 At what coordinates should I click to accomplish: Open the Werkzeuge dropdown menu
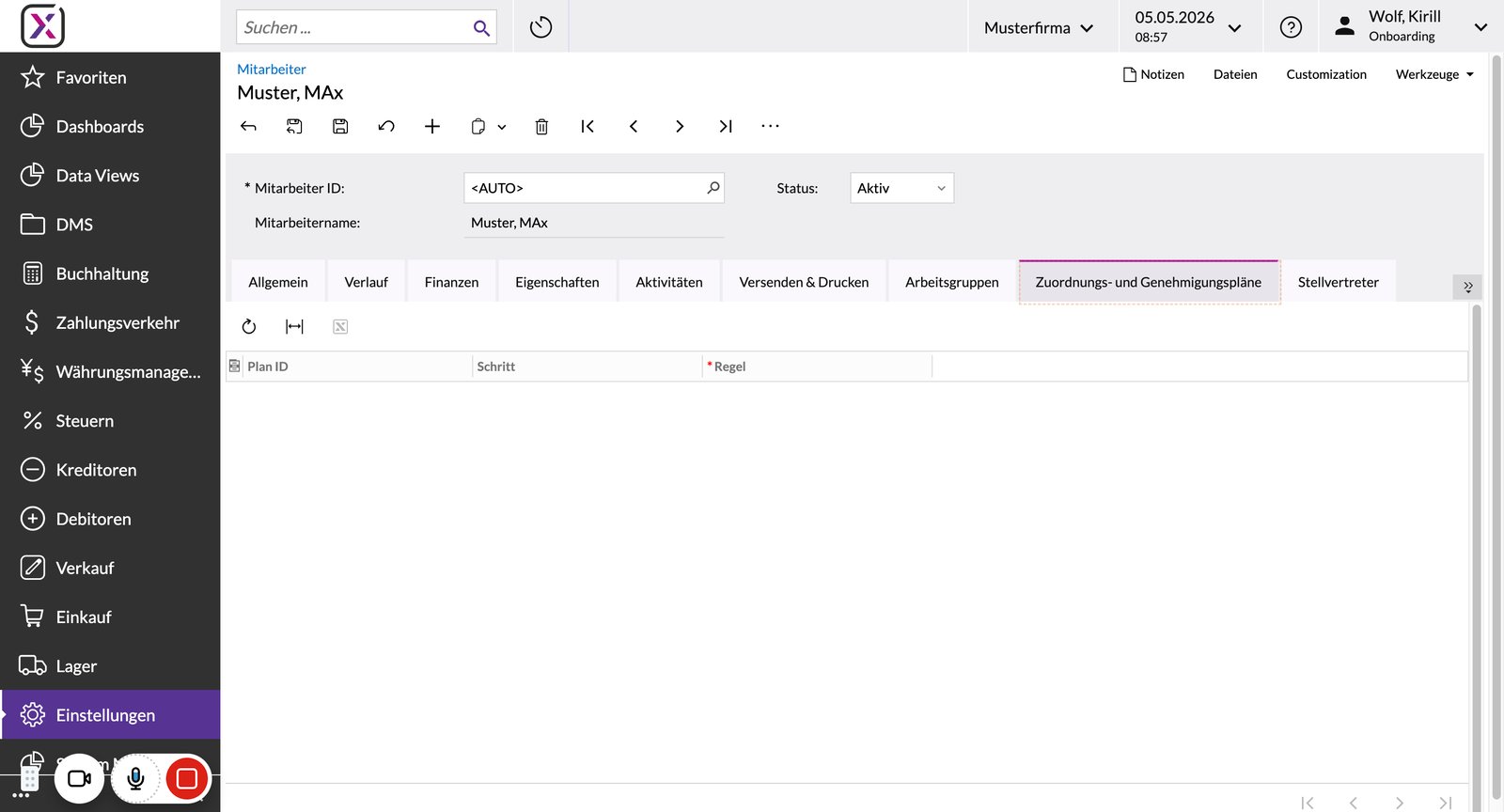tap(1434, 74)
